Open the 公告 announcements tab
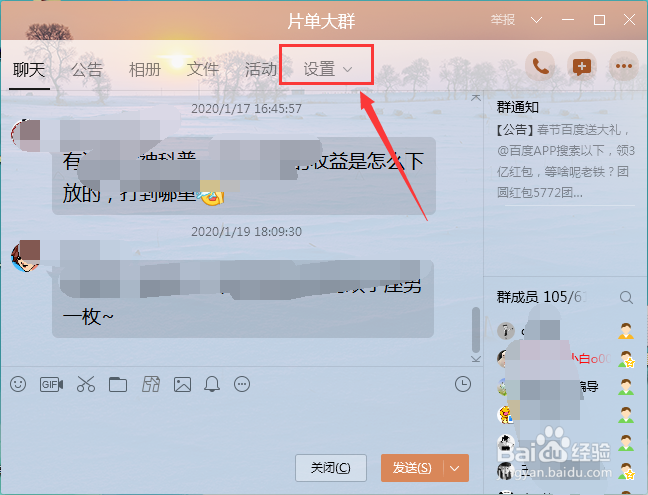 [x=87, y=69]
